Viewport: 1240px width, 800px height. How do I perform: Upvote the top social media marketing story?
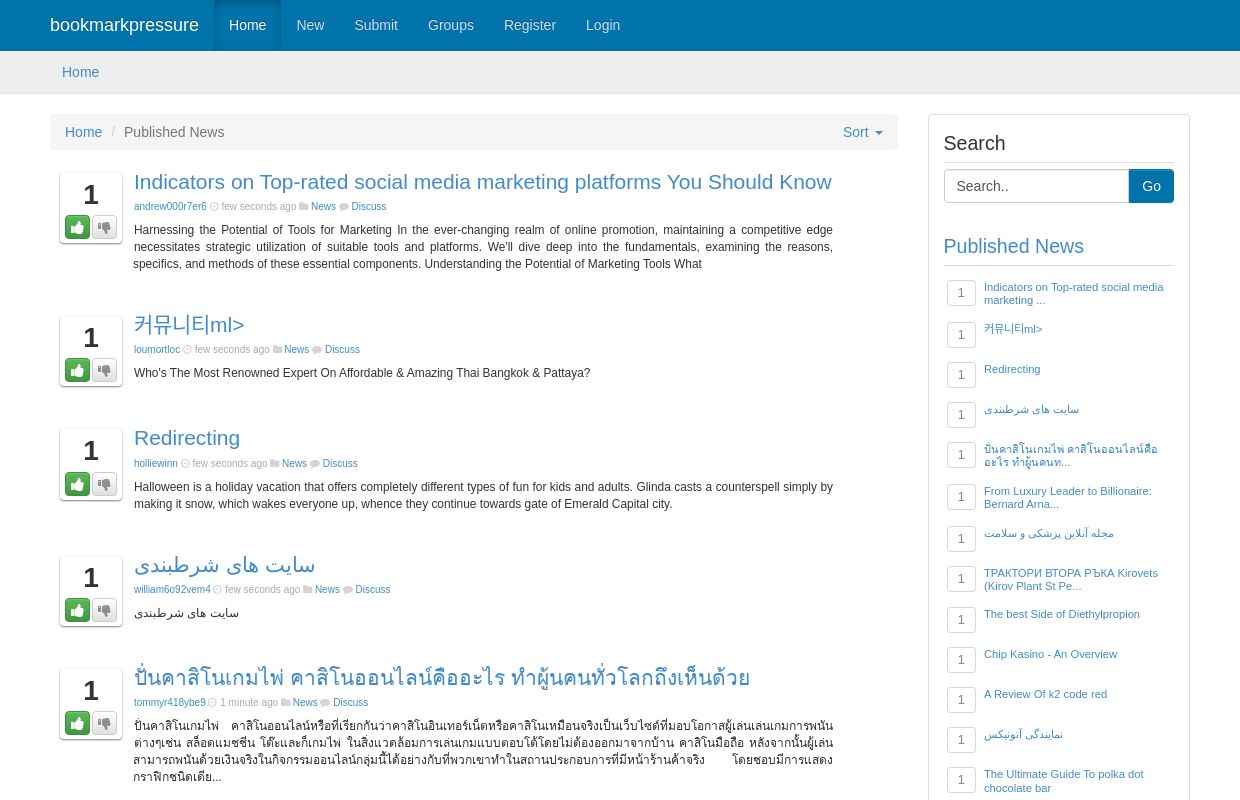pos(77,227)
